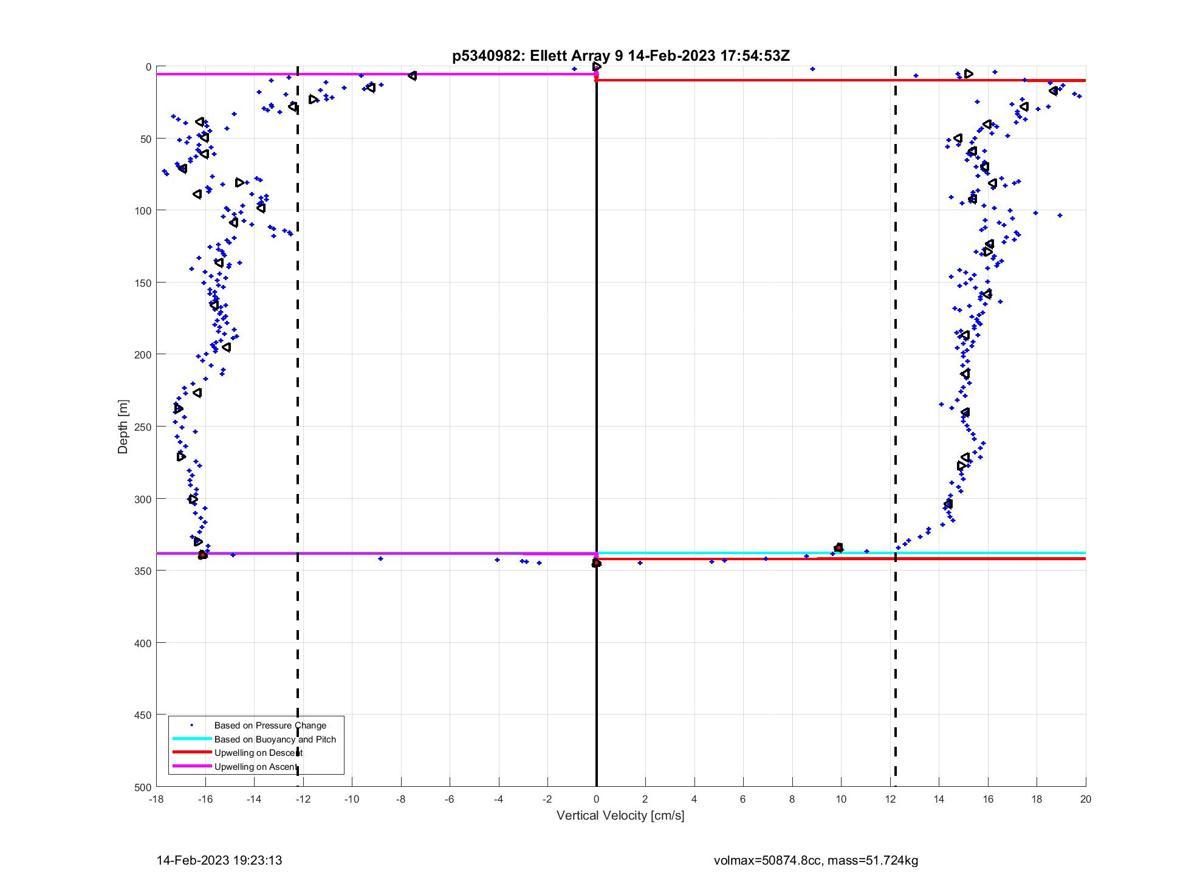The width and height of the screenshot is (1200, 885).
Task: Click the magenta line sample in legend
Action: (x=191, y=766)
